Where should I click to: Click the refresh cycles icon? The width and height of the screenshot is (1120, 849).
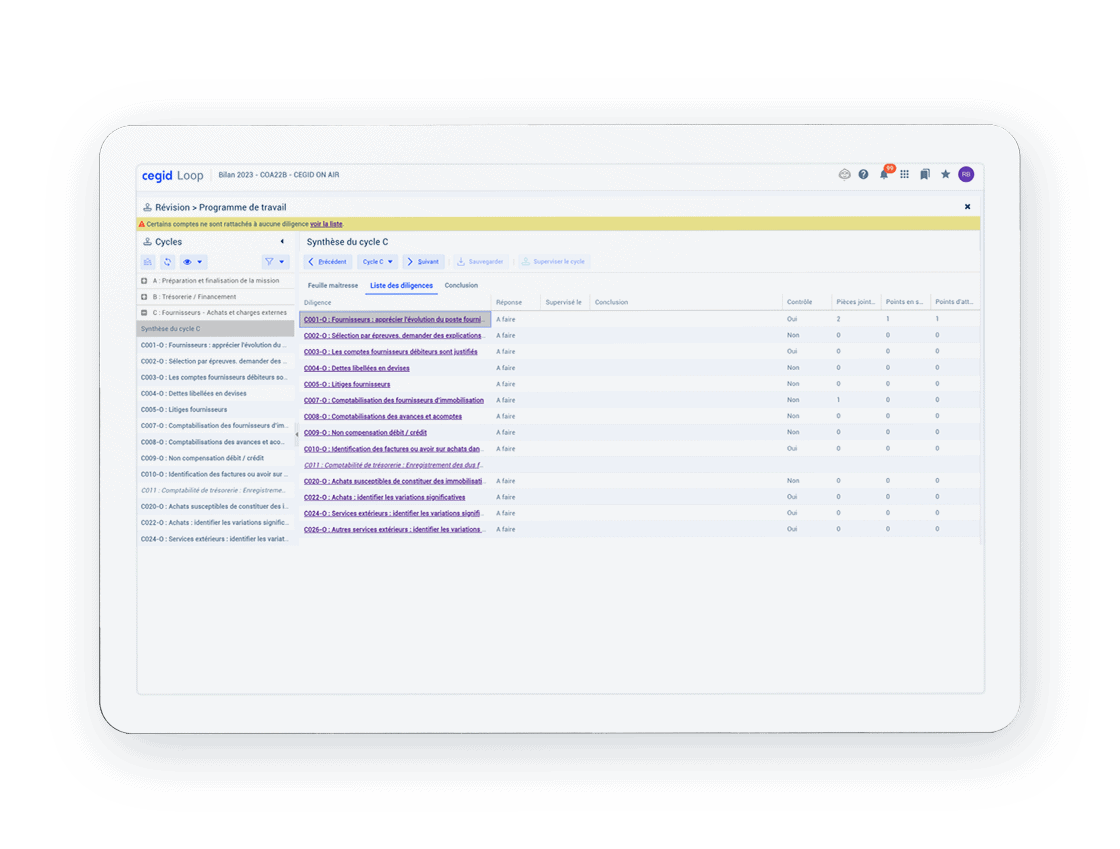pos(167,262)
